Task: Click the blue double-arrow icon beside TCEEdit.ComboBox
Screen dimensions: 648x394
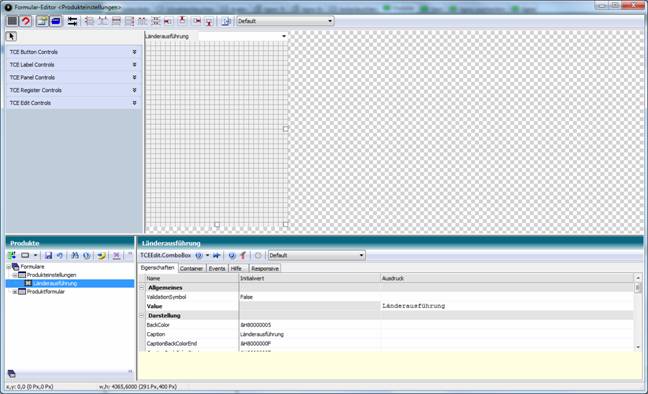Action: click(x=217, y=256)
